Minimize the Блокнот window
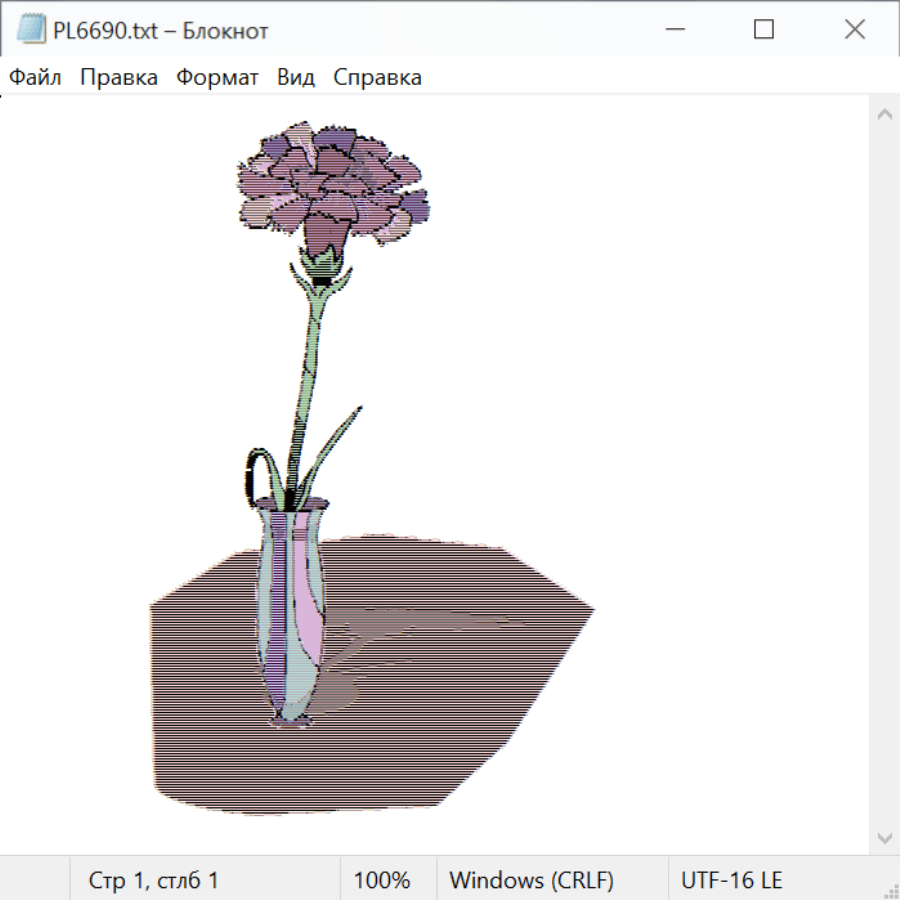Viewport: 900px width, 900px height. click(x=674, y=30)
